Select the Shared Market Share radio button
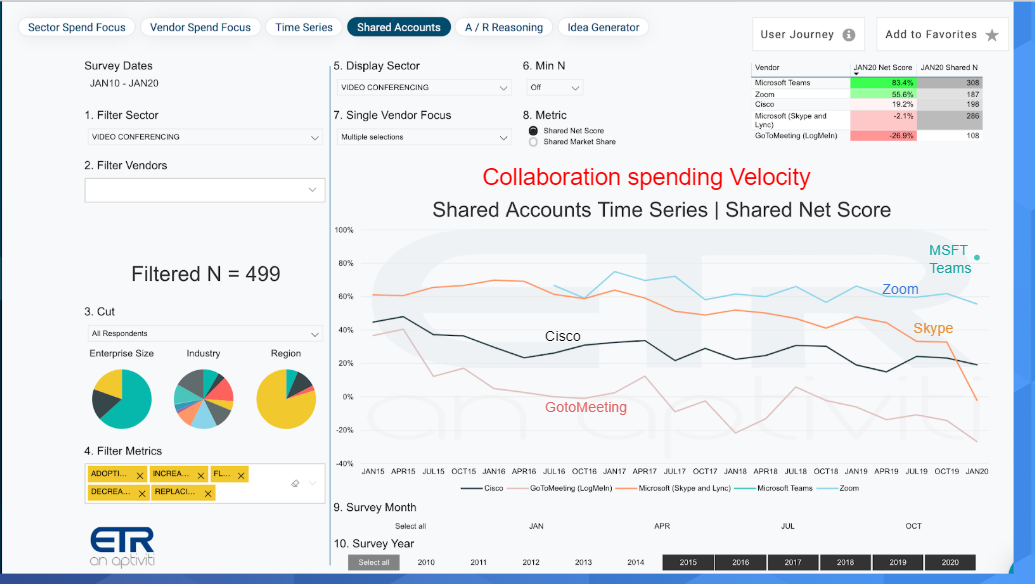1035x584 pixels. click(x=533, y=142)
